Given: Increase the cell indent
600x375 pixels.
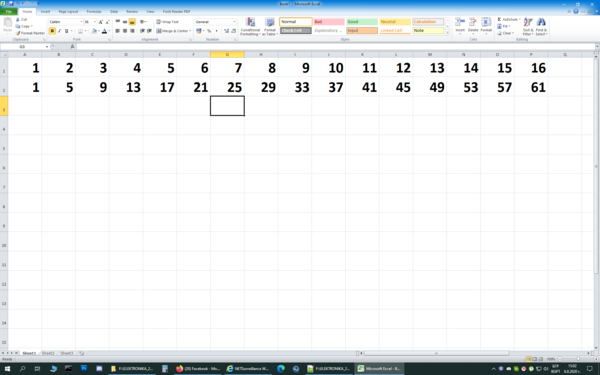Looking at the screenshot, I should 149,31.
